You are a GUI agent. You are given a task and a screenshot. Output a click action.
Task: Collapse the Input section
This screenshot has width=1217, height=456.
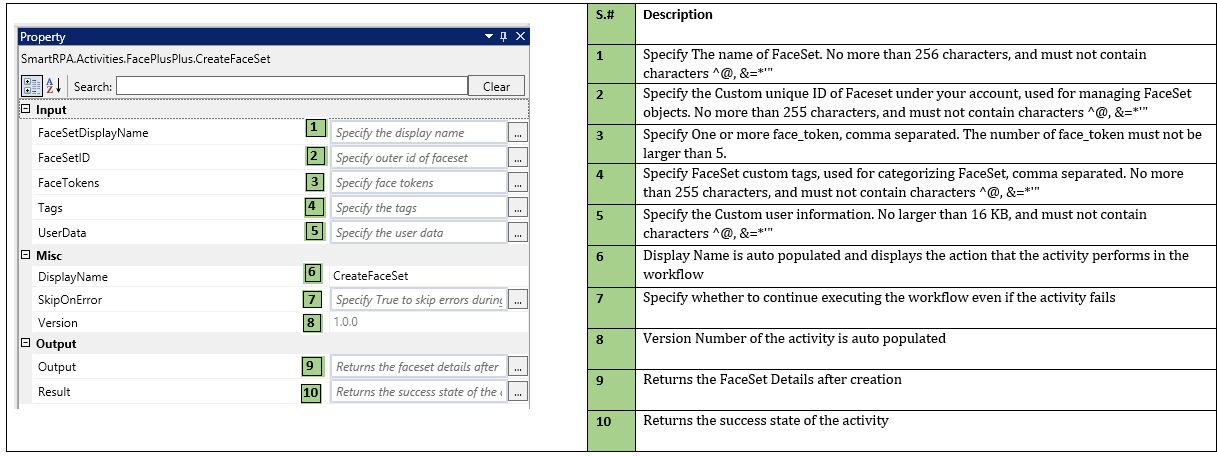point(25,110)
